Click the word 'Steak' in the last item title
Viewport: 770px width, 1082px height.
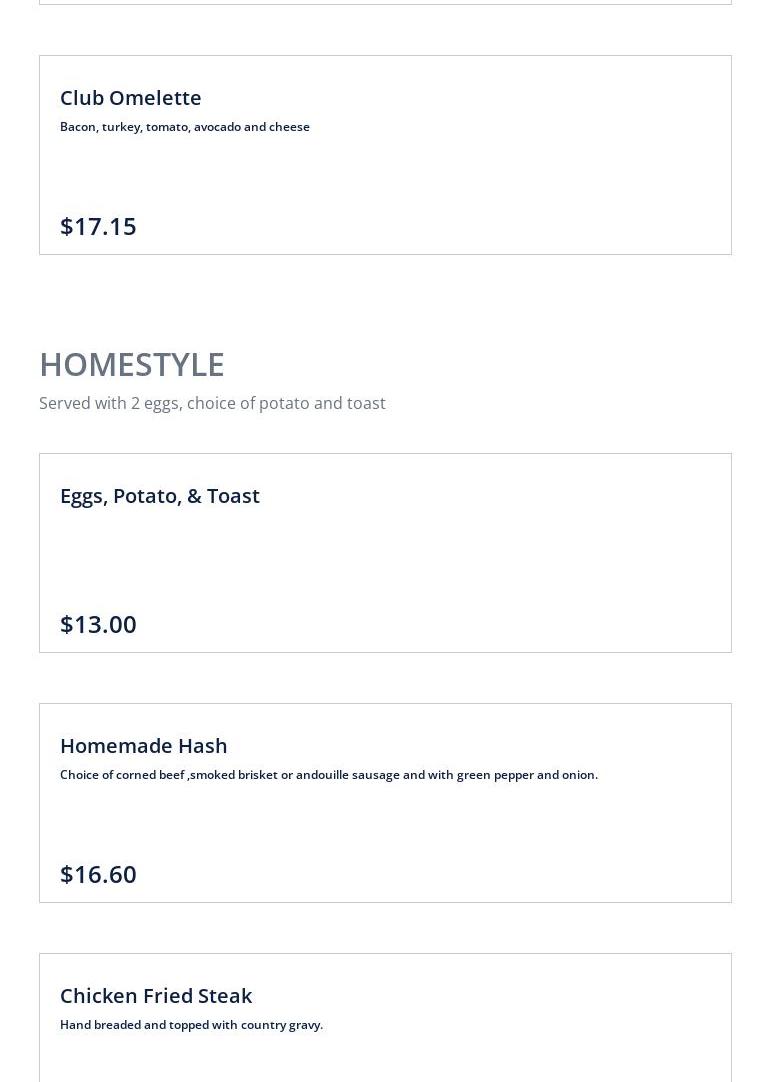[x=225, y=996]
